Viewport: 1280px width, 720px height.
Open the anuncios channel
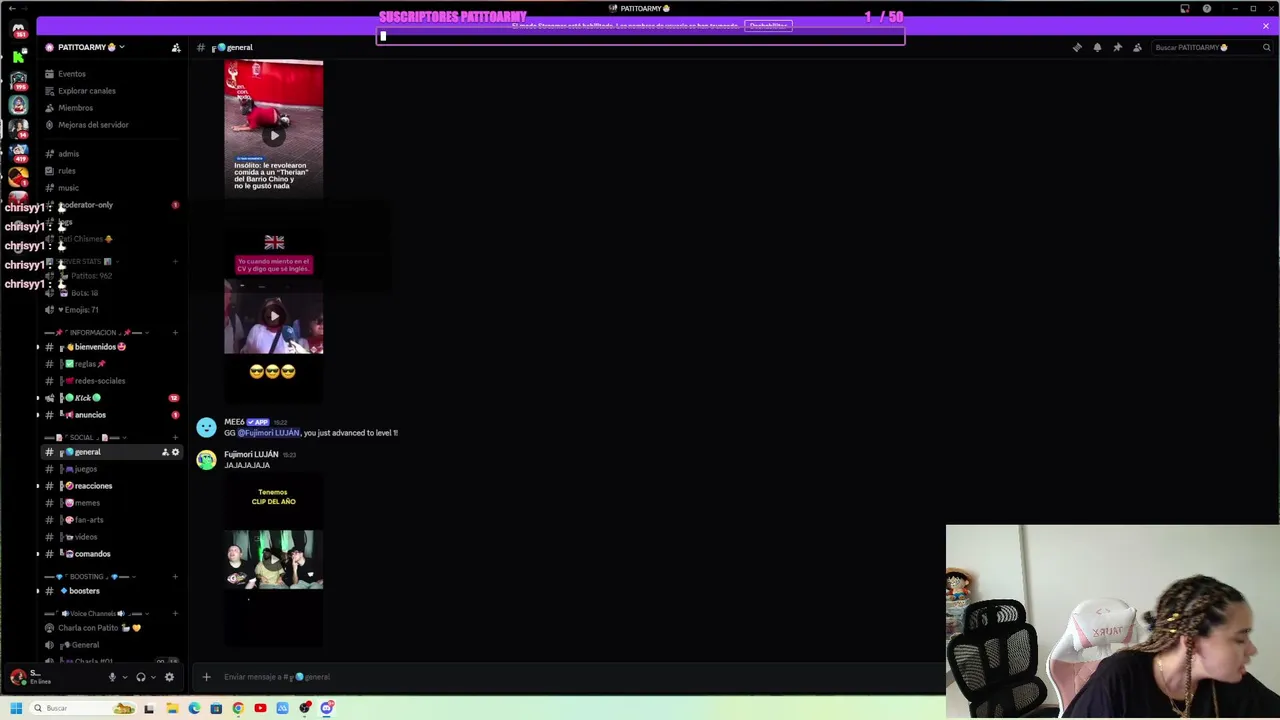[111, 415]
